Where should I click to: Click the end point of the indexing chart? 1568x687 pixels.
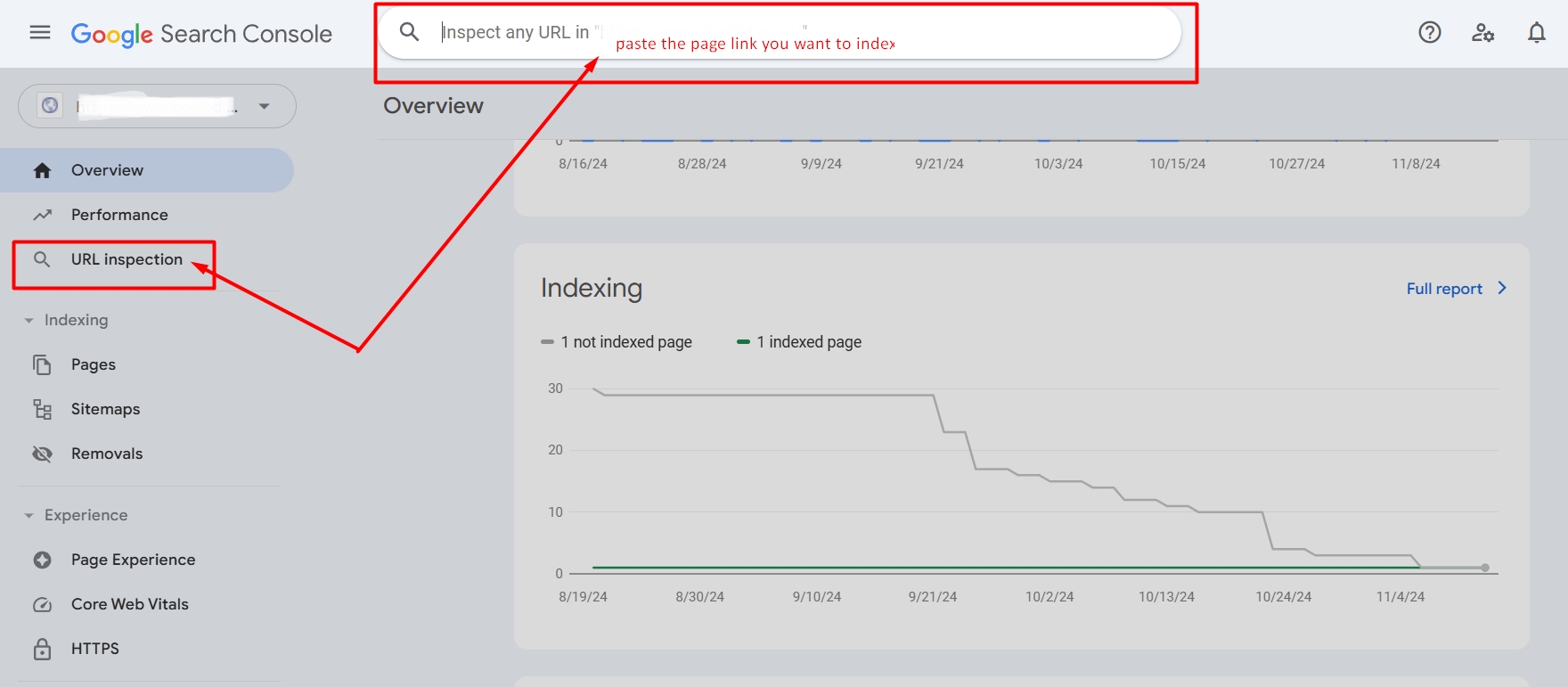1485,568
